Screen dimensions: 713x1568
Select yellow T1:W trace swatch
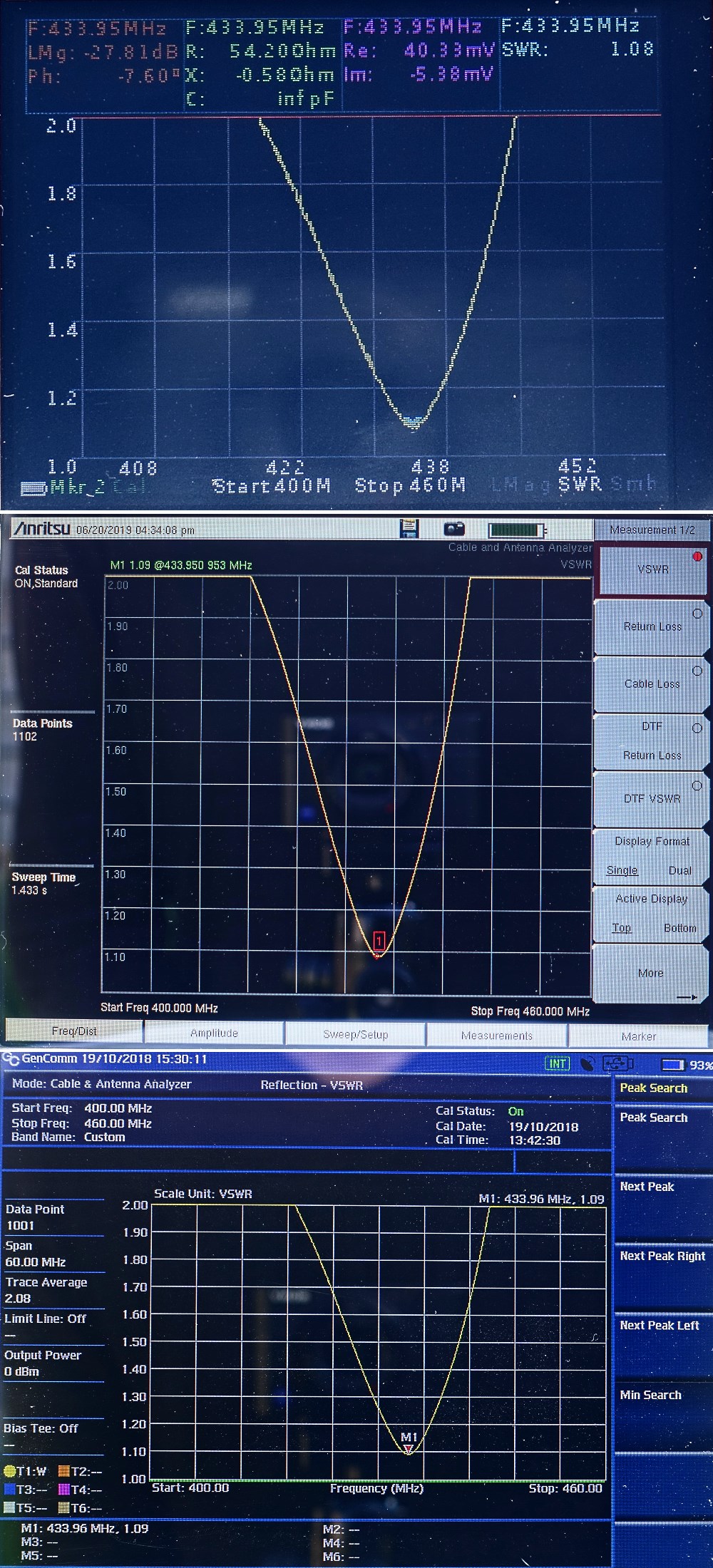(x=10, y=1472)
